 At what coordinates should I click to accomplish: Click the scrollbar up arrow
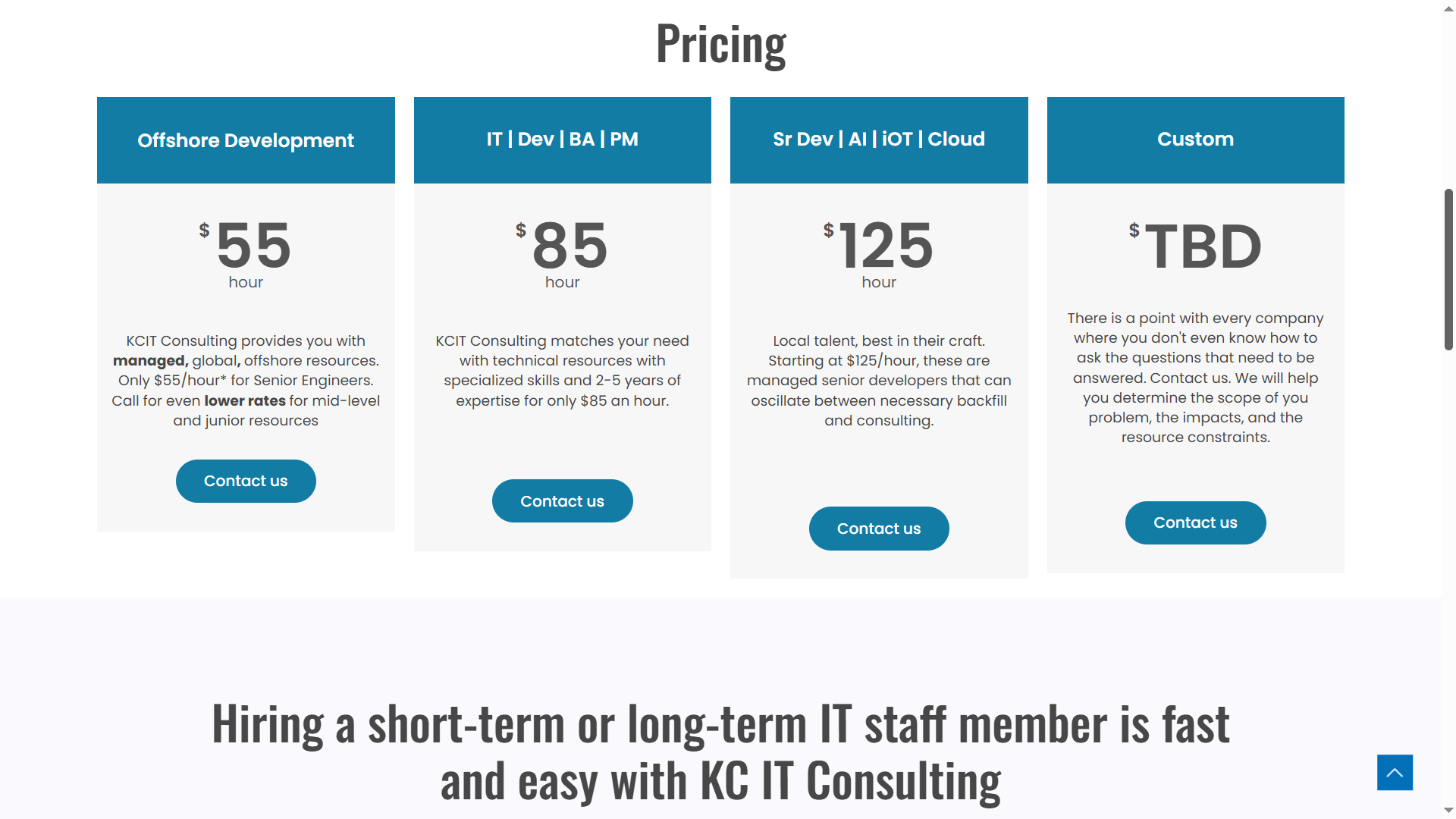1448,7
